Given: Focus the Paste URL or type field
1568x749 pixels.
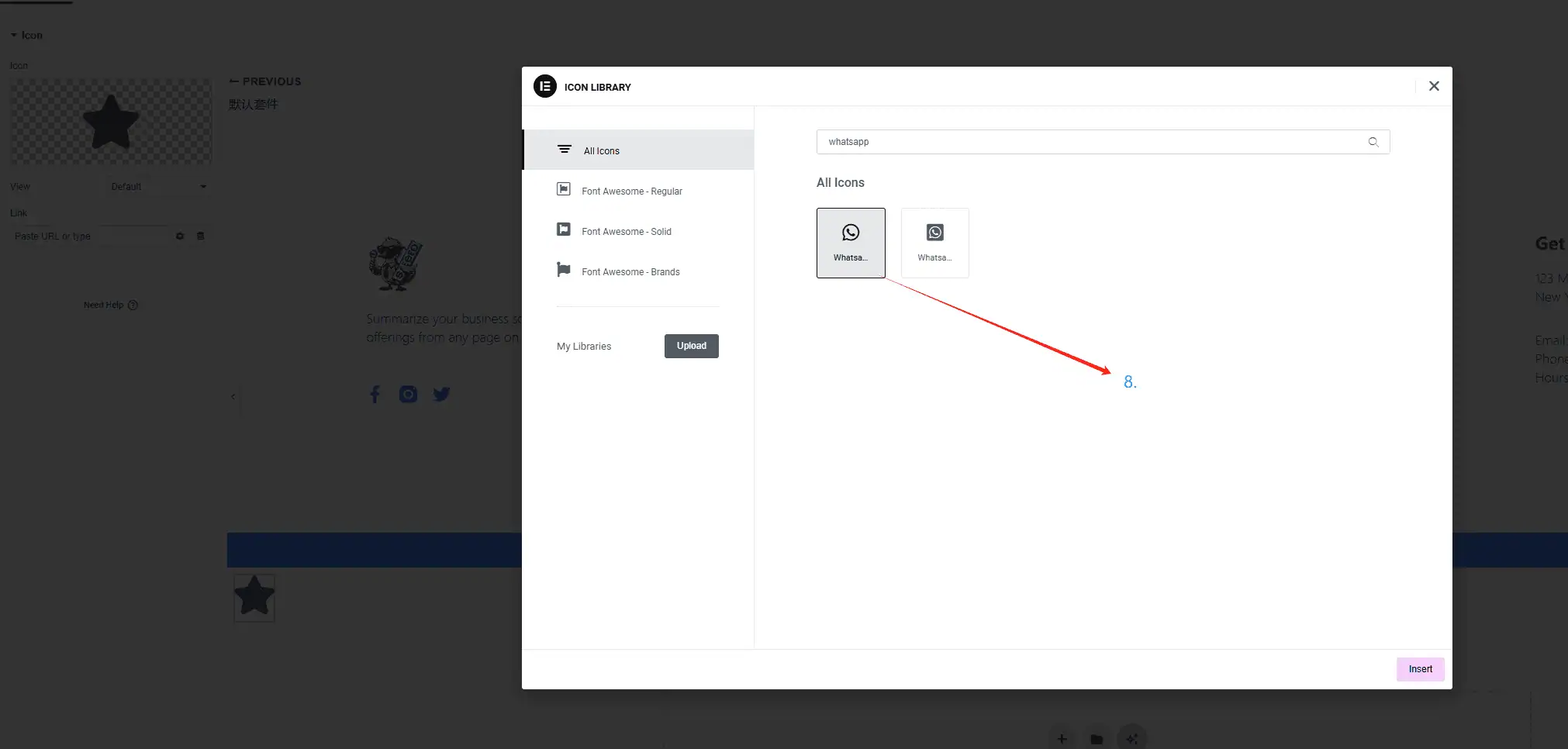Looking at the screenshot, I should pyautogui.click(x=89, y=236).
